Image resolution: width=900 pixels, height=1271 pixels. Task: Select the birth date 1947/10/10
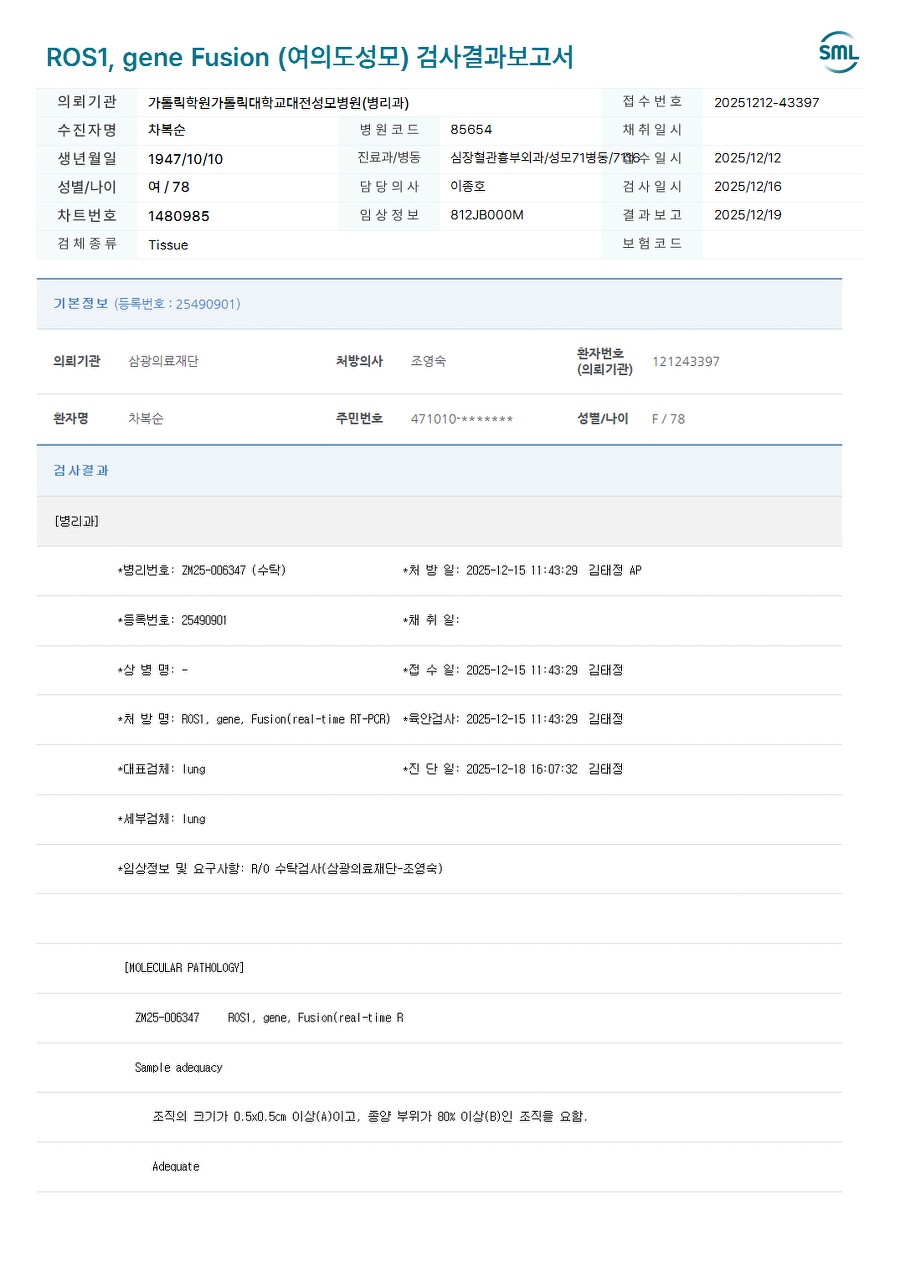[x=186, y=159]
